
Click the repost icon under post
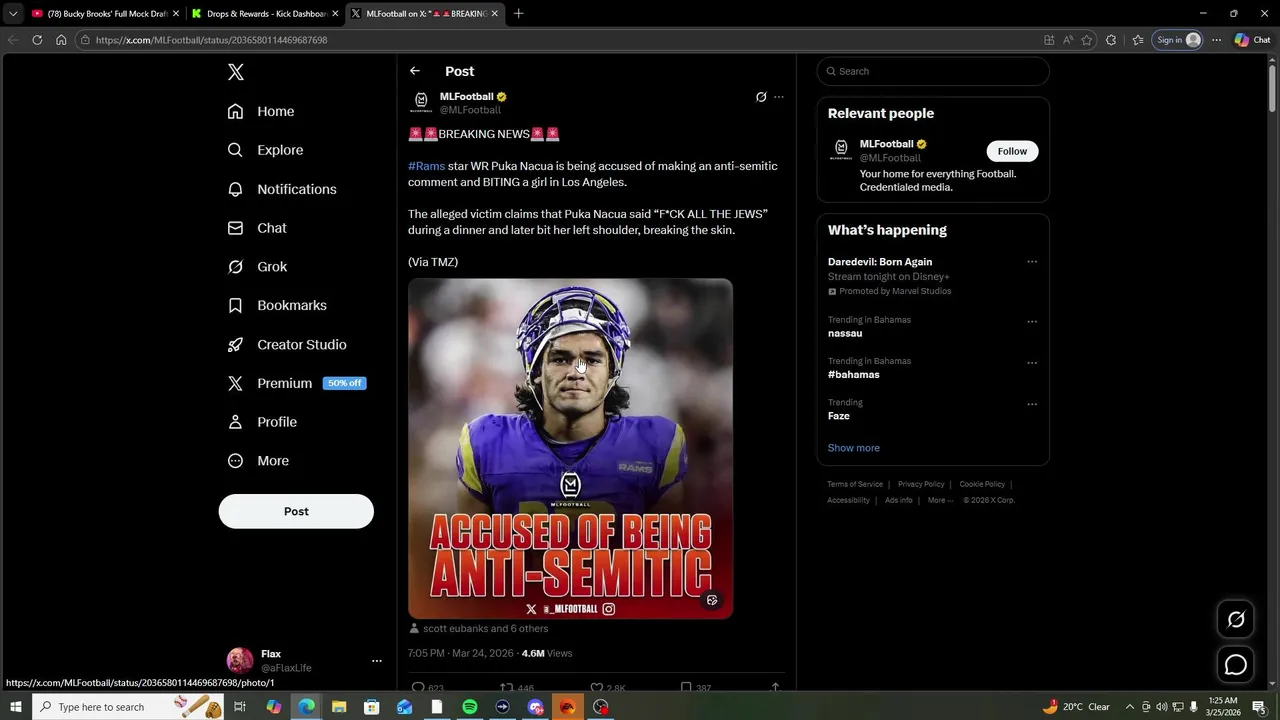(x=507, y=688)
